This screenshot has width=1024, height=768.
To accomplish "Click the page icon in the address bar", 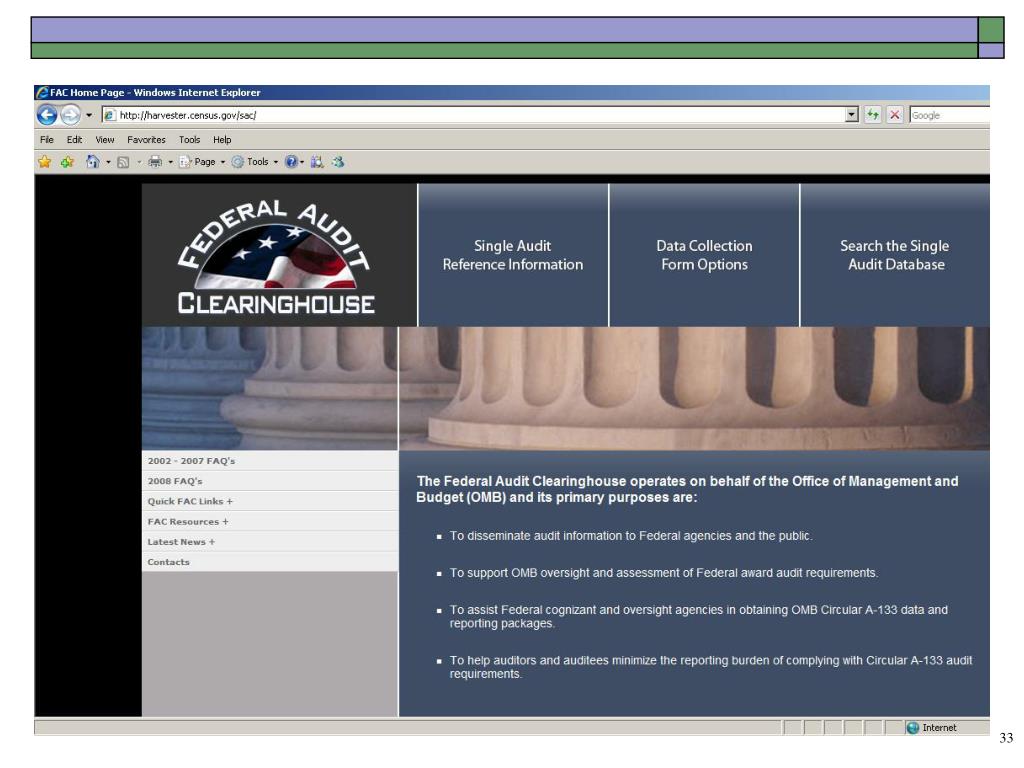I will click(x=110, y=115).
